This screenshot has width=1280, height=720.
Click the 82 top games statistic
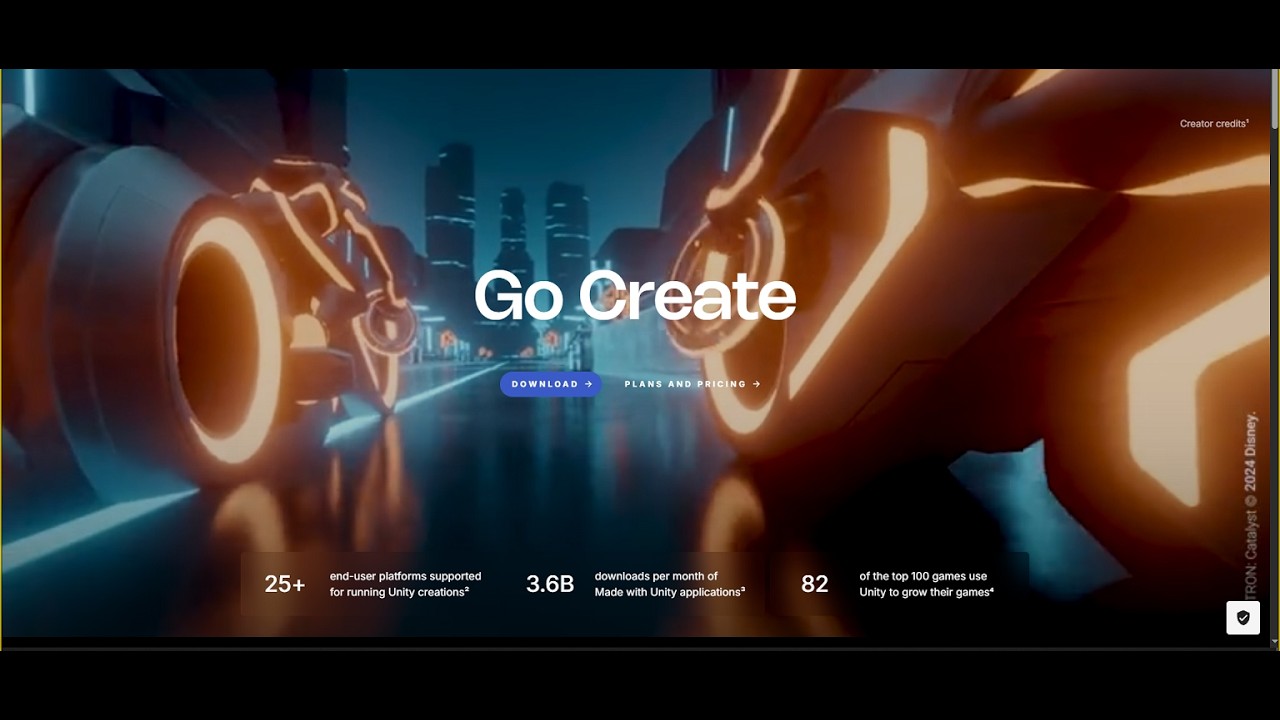tap(815, 584)
